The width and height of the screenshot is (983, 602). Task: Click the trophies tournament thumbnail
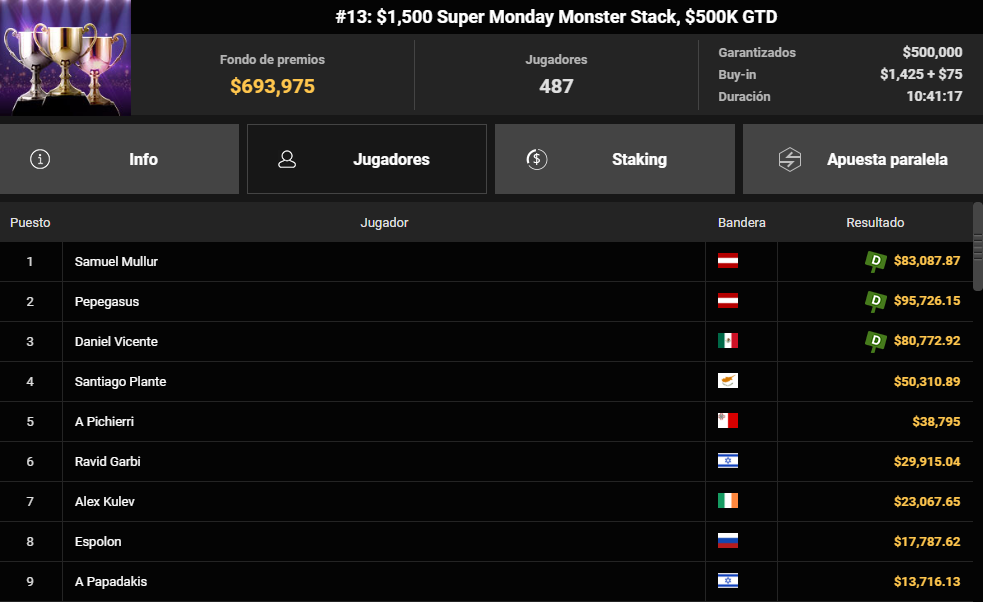pos(65,58)
